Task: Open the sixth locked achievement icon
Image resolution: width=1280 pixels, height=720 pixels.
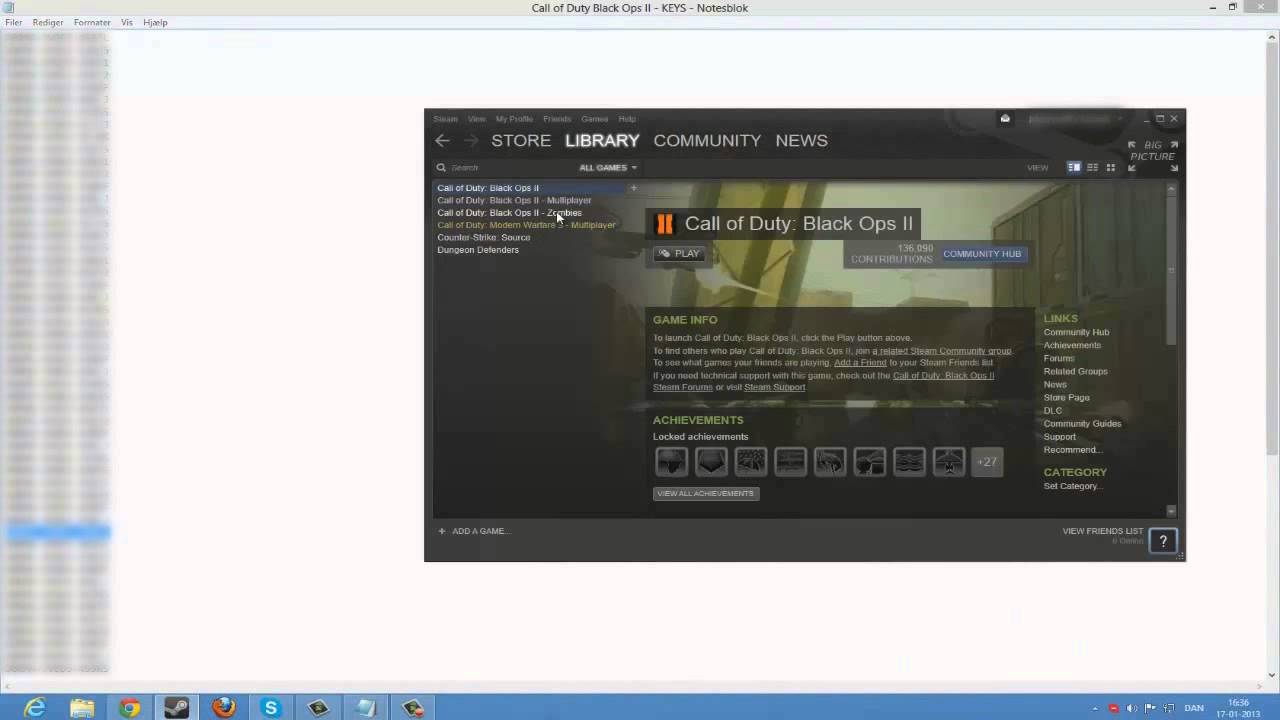Action: [870, 462]
